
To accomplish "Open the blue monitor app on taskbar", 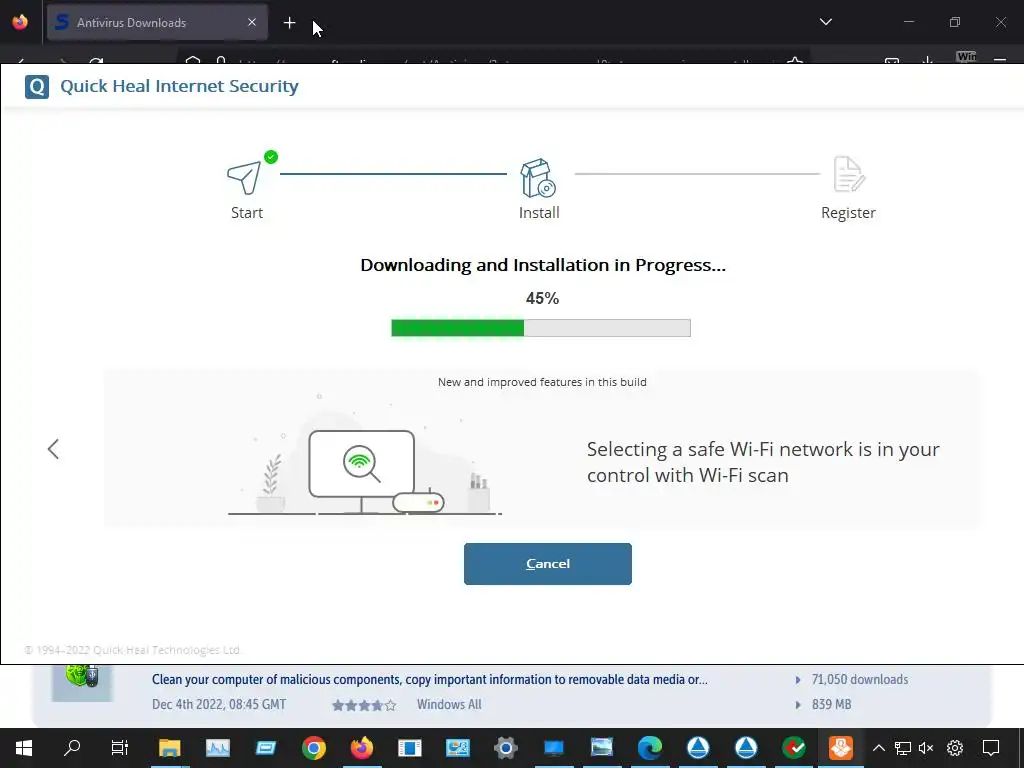I will (x=554, y=748).
